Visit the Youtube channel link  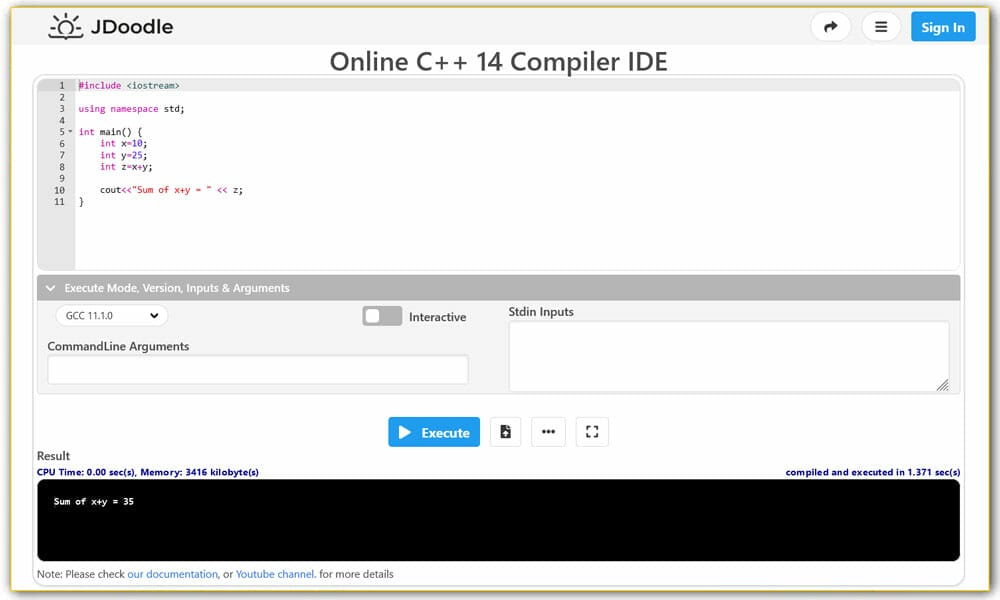click(275, 574)
